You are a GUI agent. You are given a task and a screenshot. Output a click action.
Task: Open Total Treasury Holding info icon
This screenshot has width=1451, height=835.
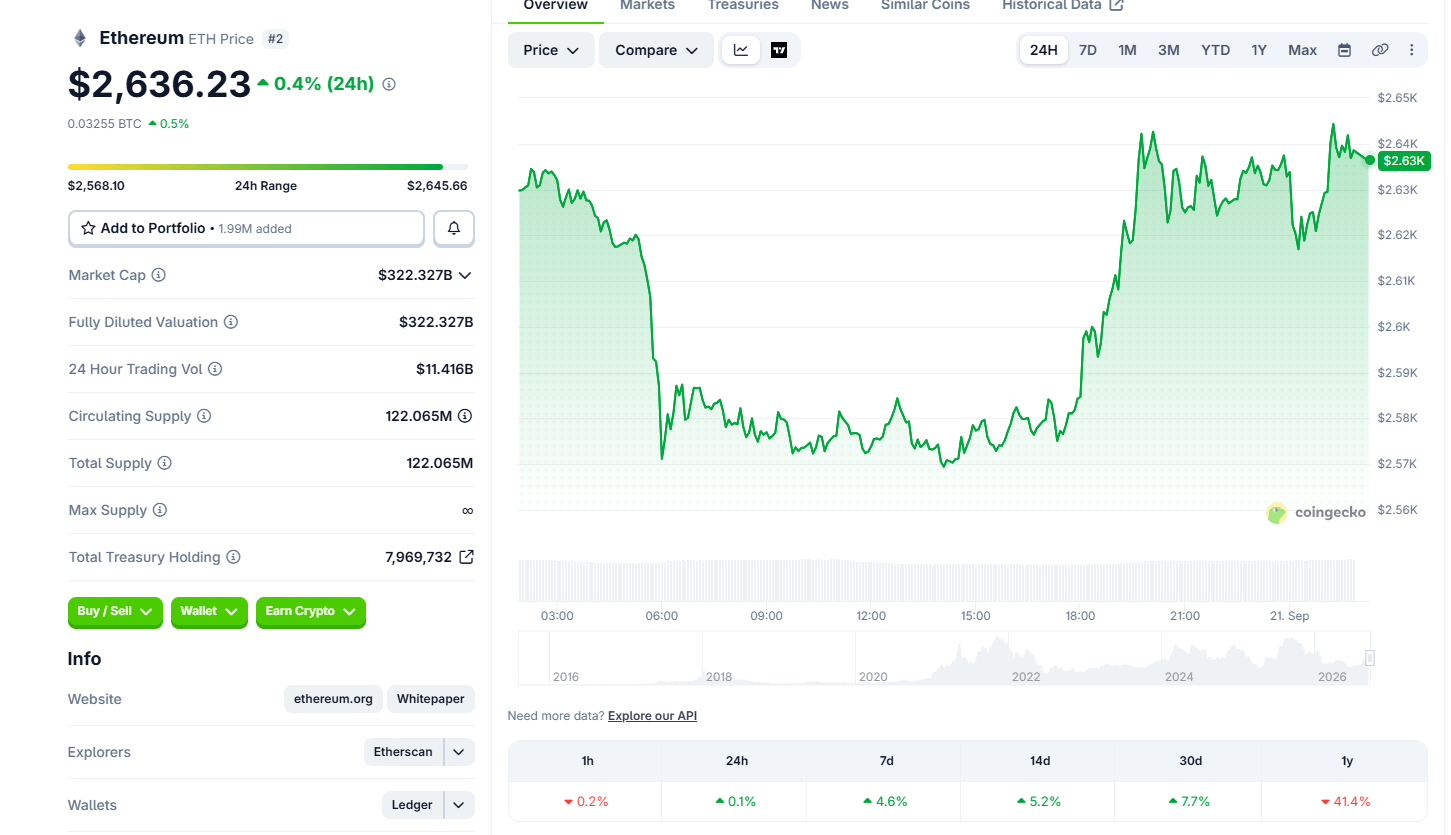(233, 557)
